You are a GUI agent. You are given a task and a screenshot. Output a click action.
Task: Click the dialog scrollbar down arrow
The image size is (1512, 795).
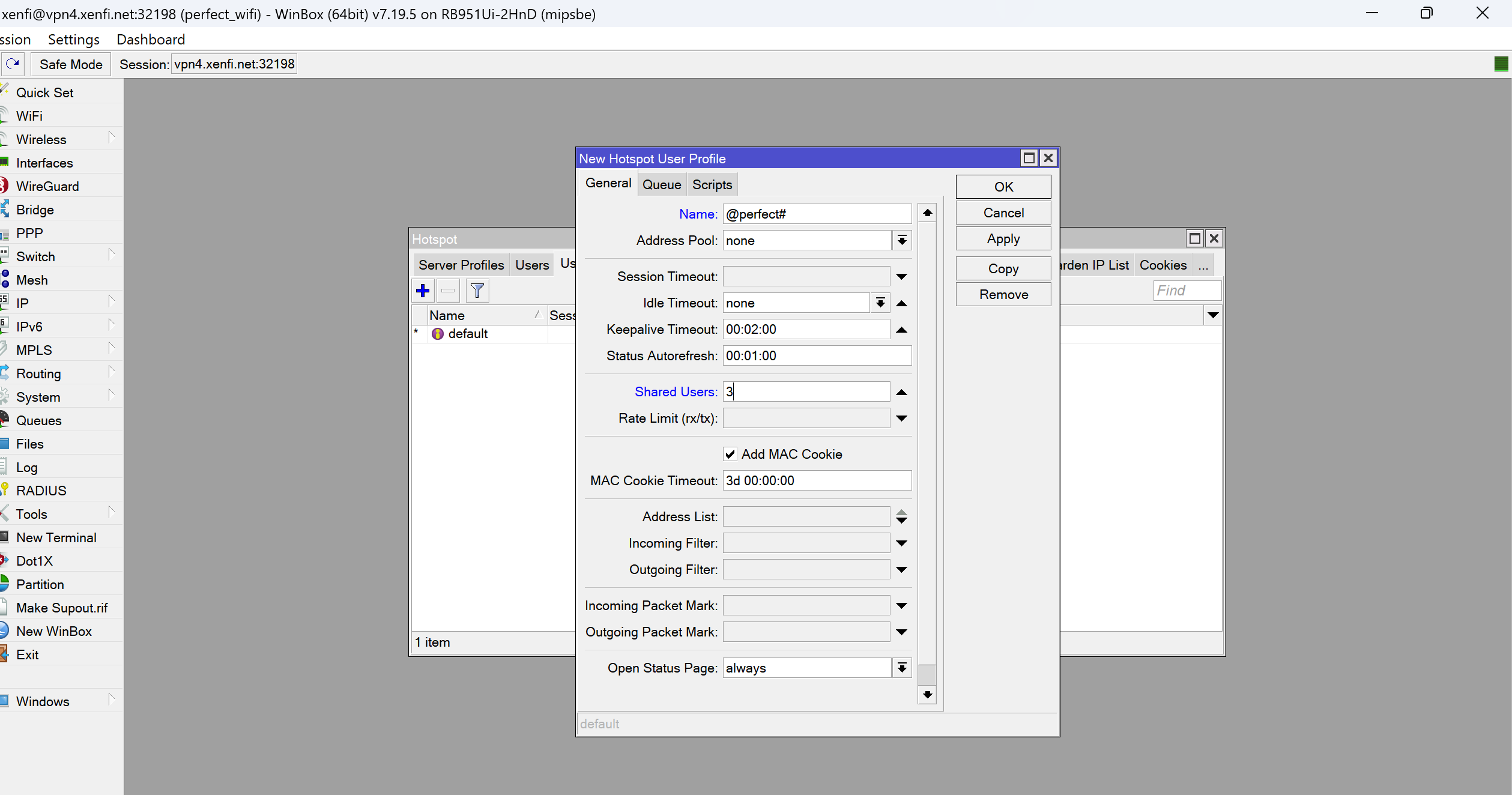coord(927,695)
